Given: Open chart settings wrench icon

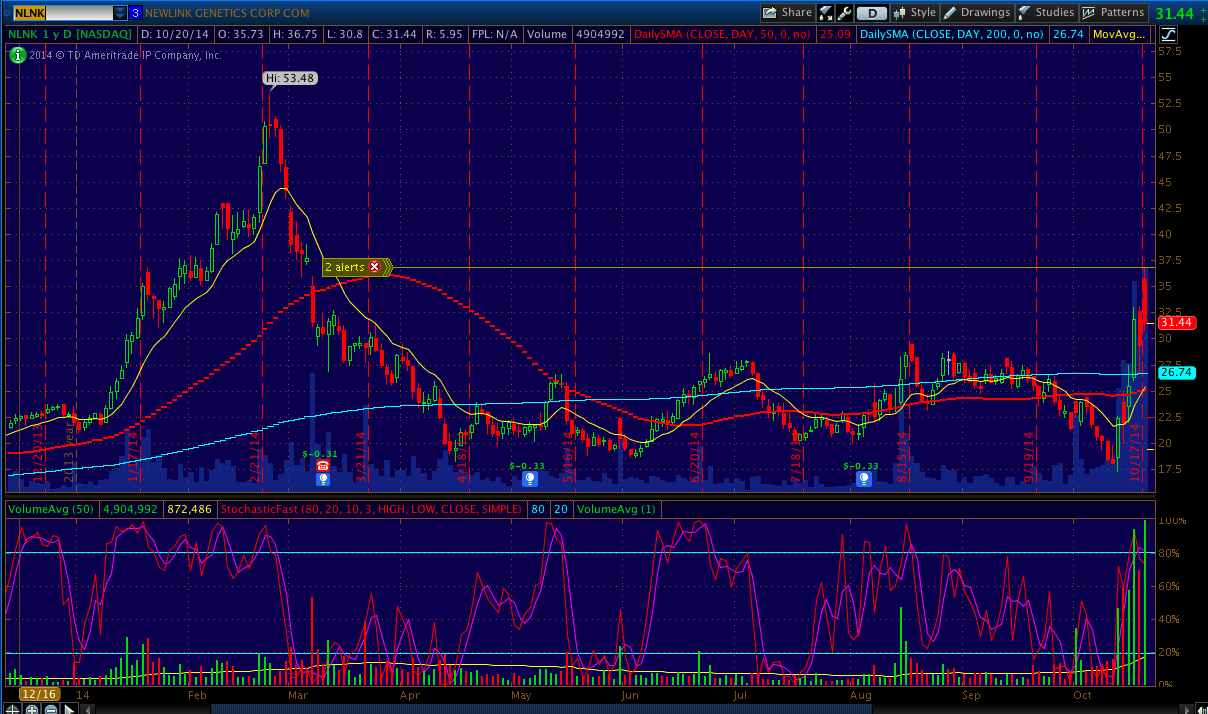Looking at the screenshot, I should (x=844, y=13).
